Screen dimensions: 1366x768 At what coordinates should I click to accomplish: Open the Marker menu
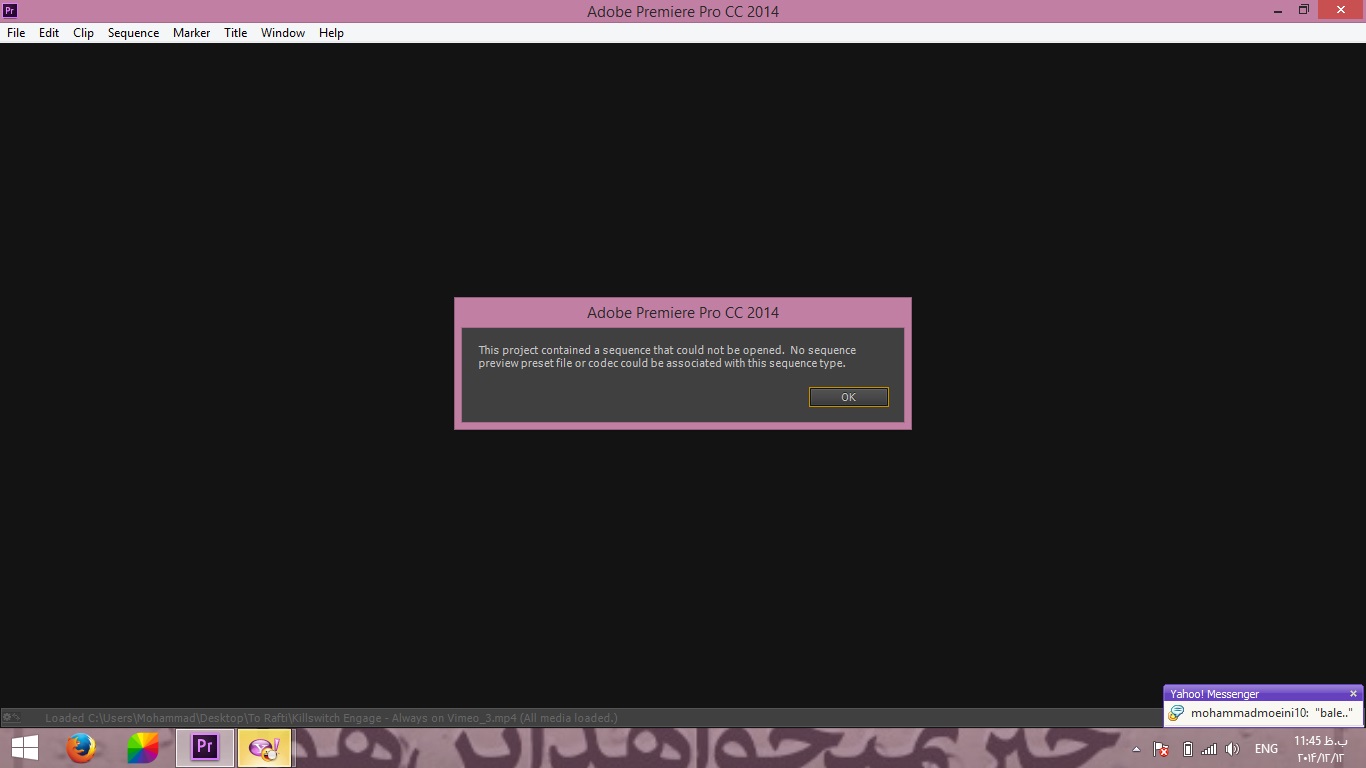point(191,33)
